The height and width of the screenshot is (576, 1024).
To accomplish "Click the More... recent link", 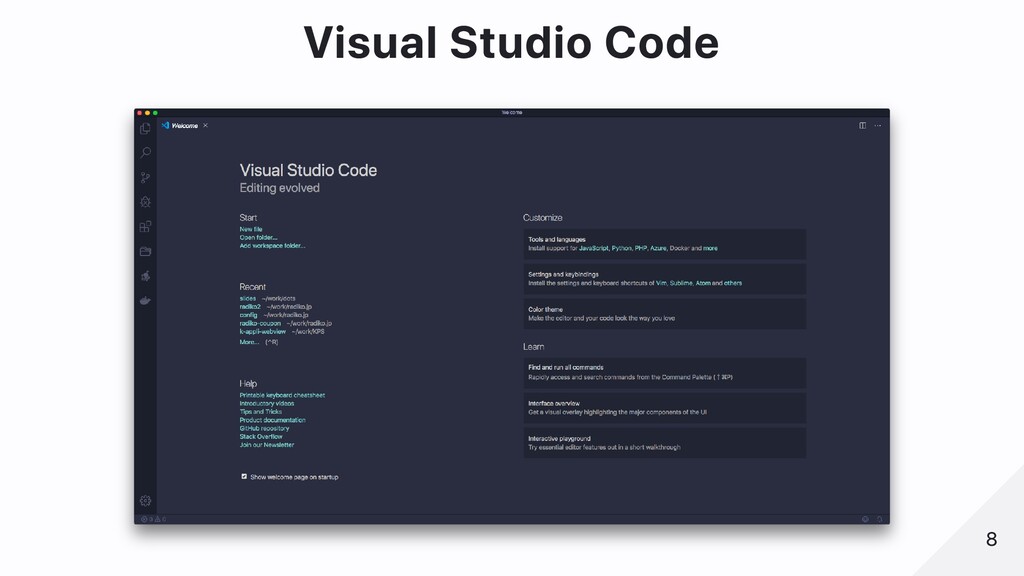I will pyautogui.click(x=249, y=342).
